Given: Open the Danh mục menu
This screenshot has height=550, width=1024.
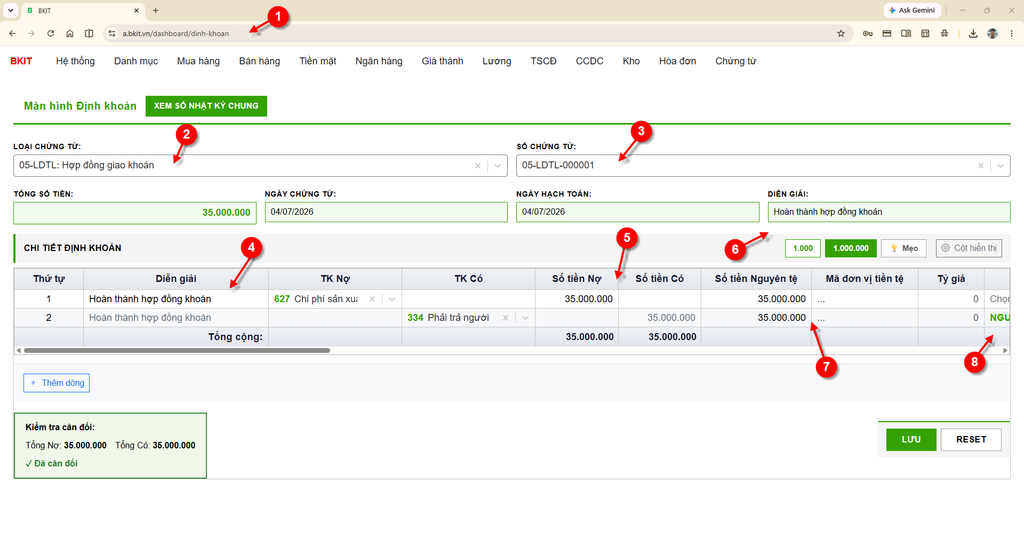Looking at the screenshot, I should coord(136,61).
